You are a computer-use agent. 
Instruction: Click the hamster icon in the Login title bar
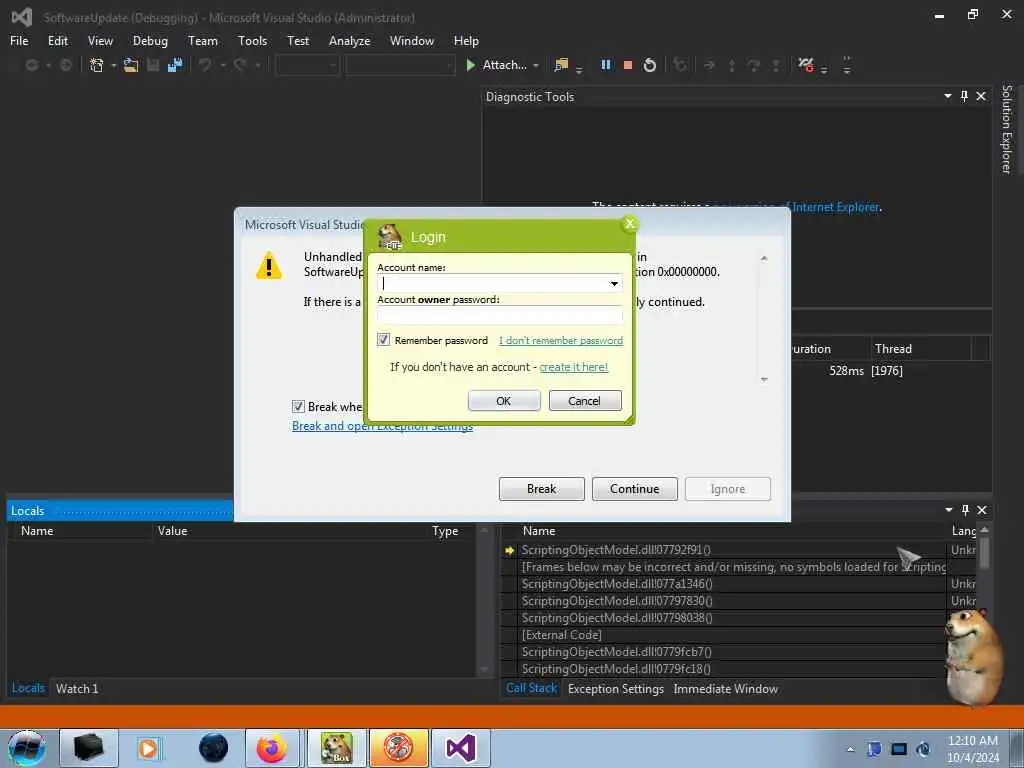tap(390, 236)
